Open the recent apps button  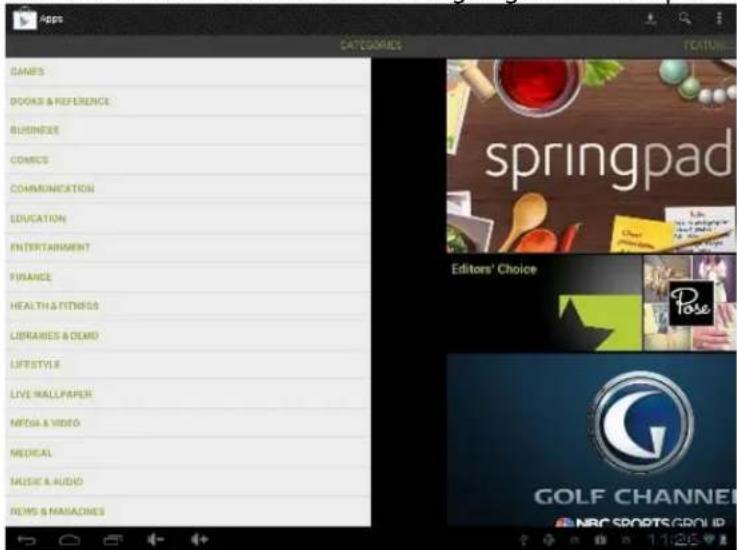(x=113, y=540)
